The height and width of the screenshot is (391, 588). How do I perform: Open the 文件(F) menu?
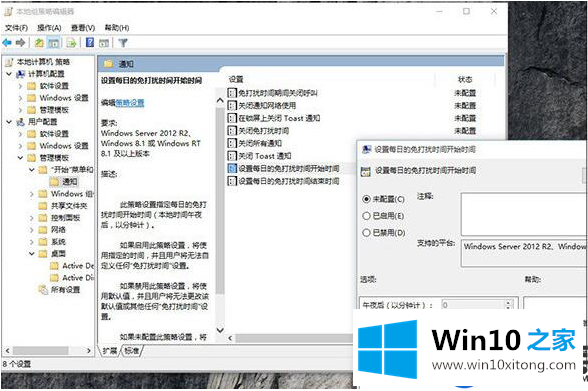pyautogui.click(x=16, y=28)
